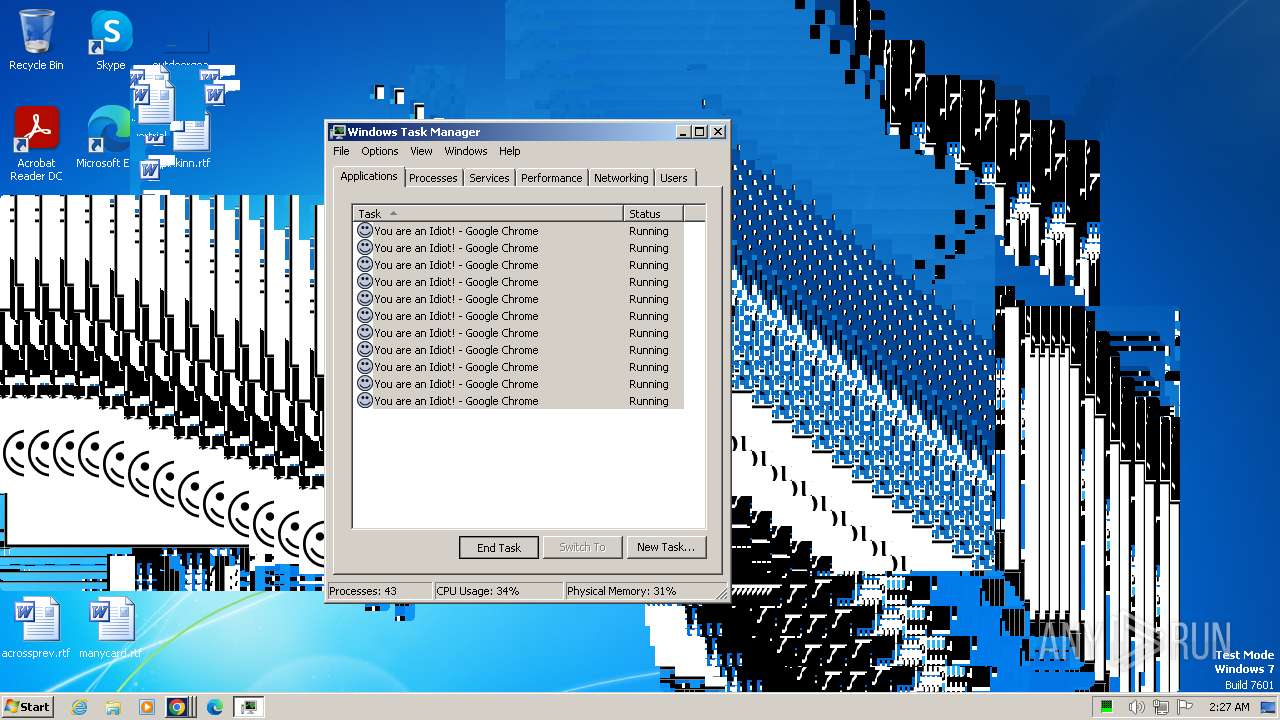
Task: Minimize the Windows Task Manager window
Action: point(683,132)
